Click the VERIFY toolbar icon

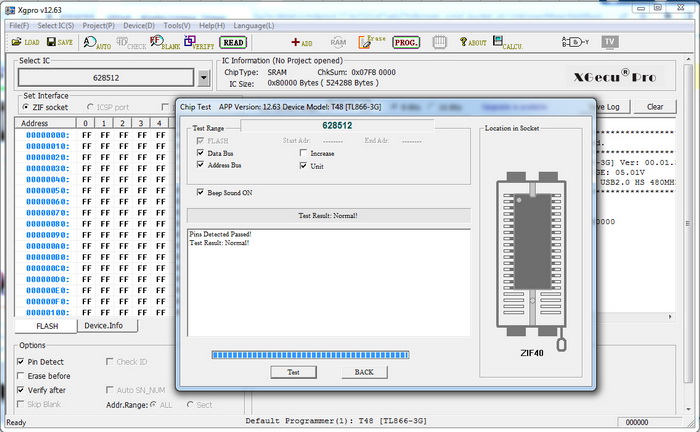[199, 42]
